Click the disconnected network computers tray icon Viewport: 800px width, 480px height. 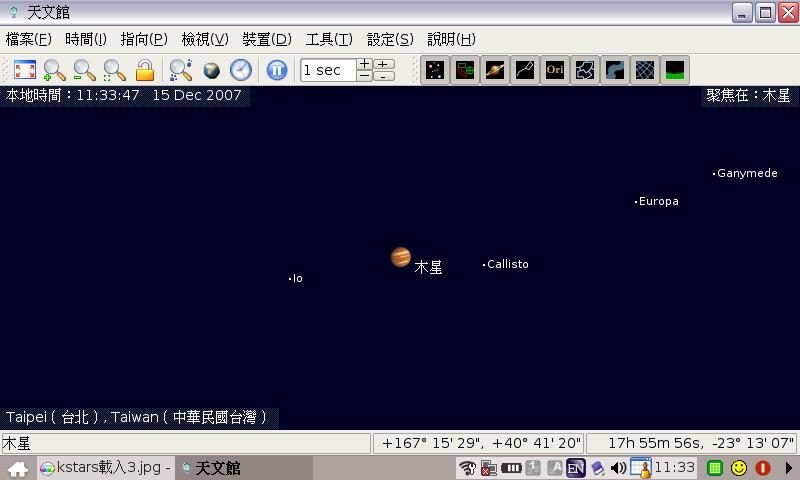(489, 468)
